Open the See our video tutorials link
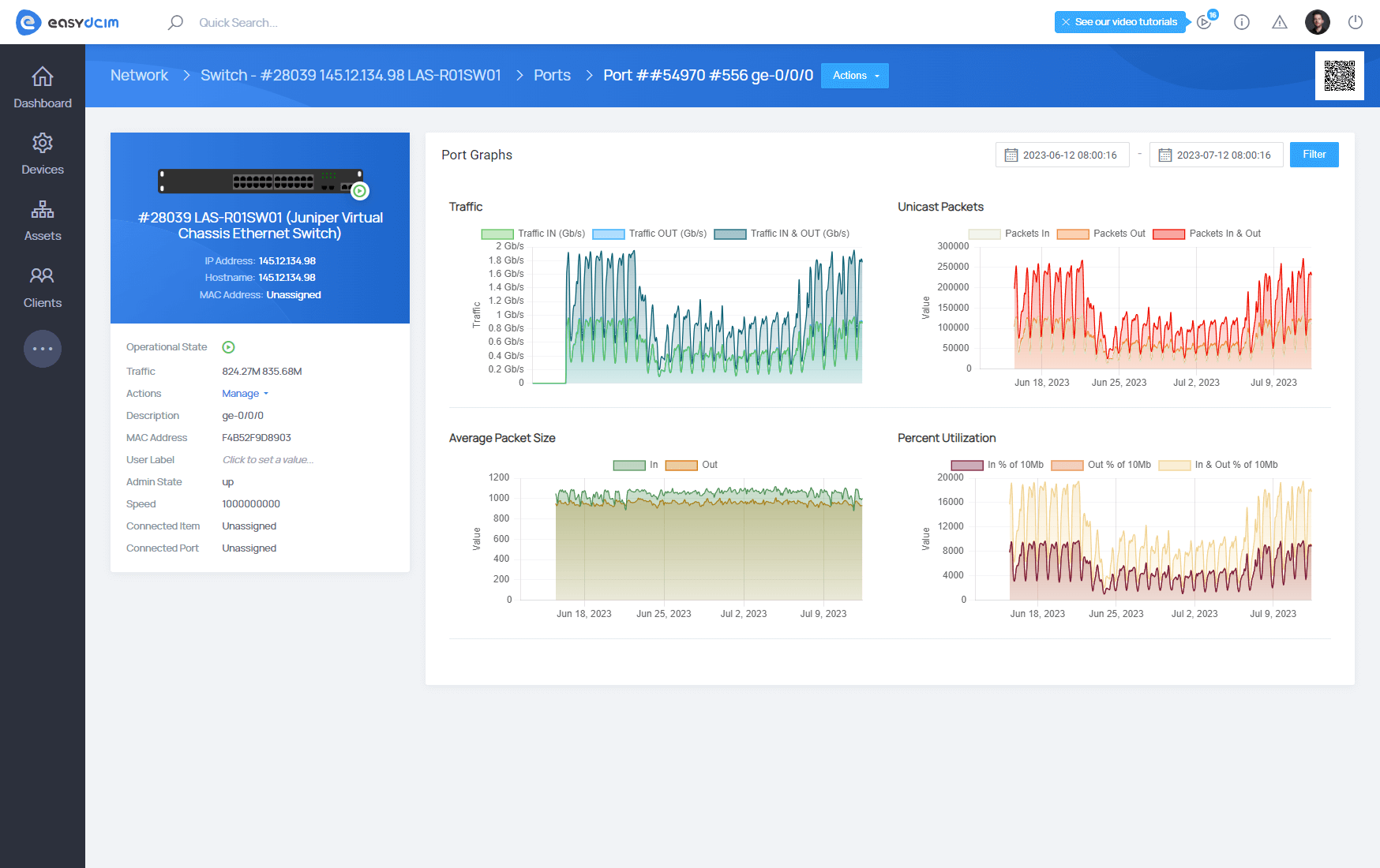The image size is (1380, 868). (1126, 22)
